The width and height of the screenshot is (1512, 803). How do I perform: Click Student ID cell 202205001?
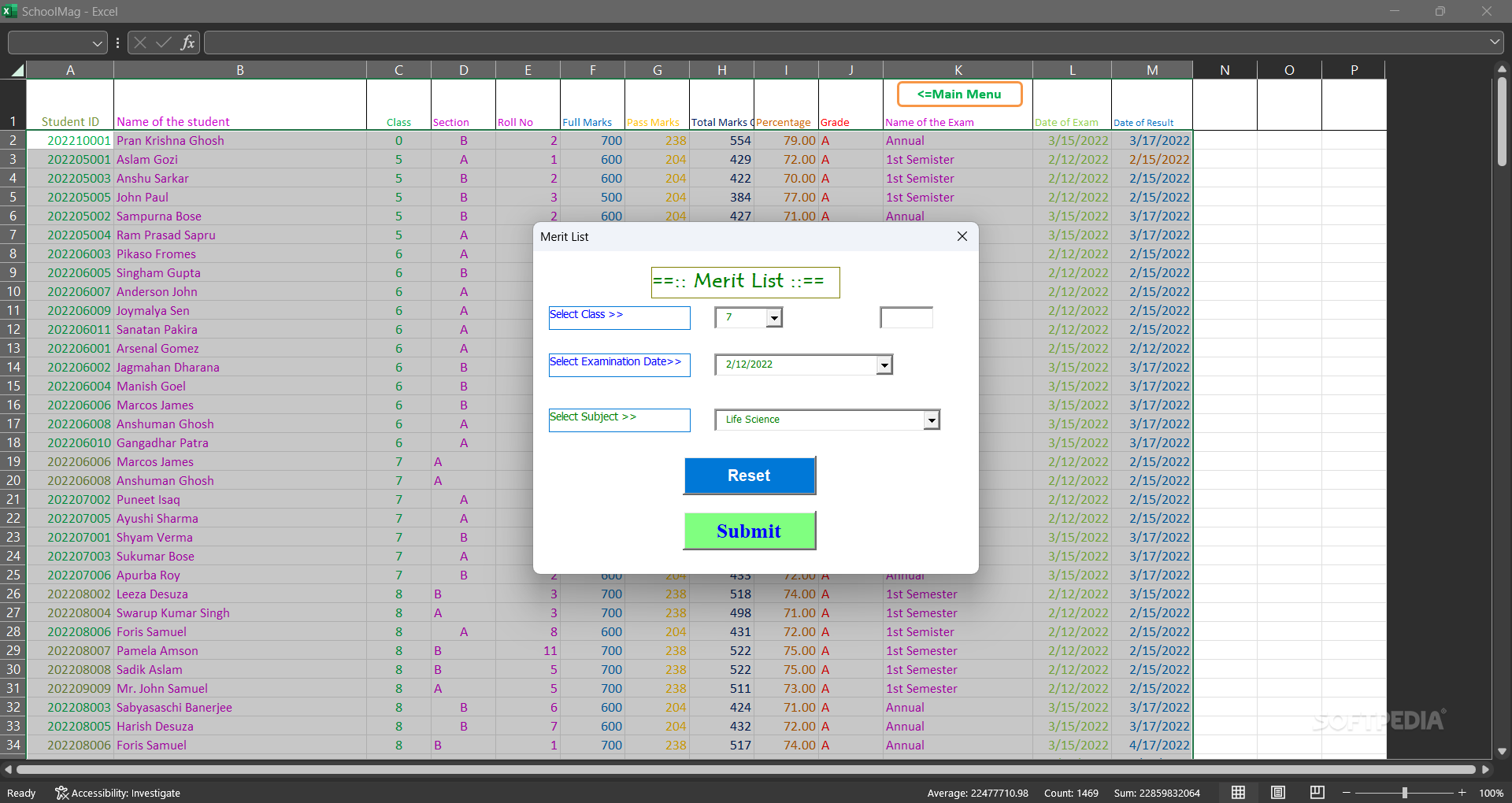(70, 159)
